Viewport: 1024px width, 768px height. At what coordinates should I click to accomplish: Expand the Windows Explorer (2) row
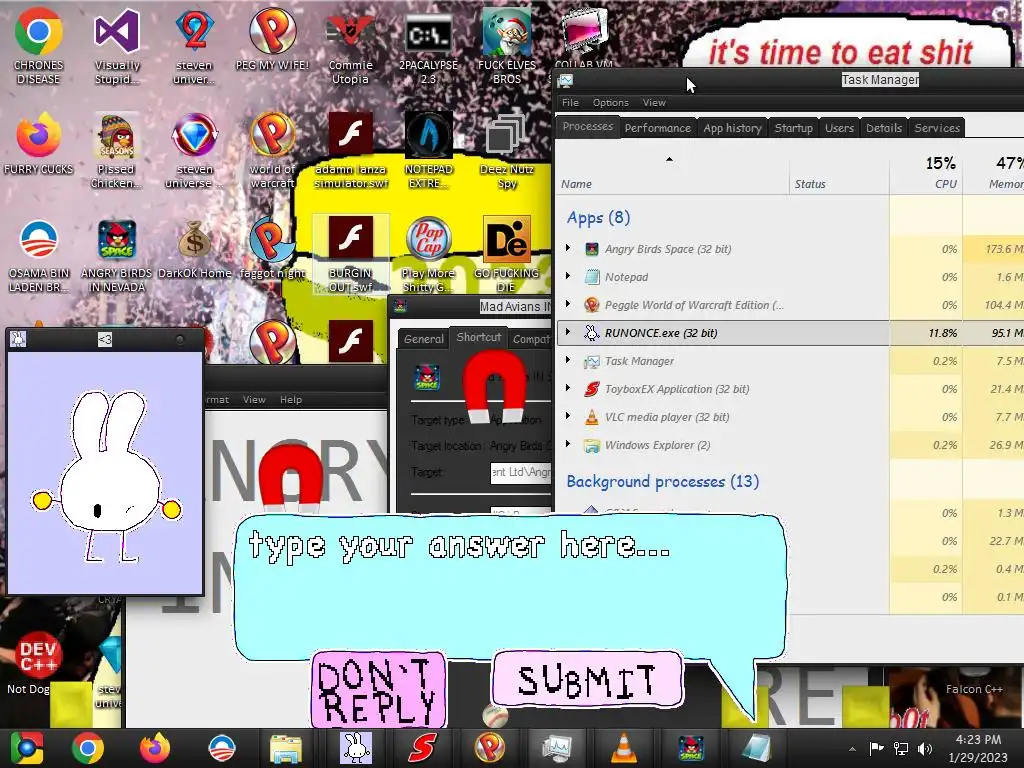(568, 445)
